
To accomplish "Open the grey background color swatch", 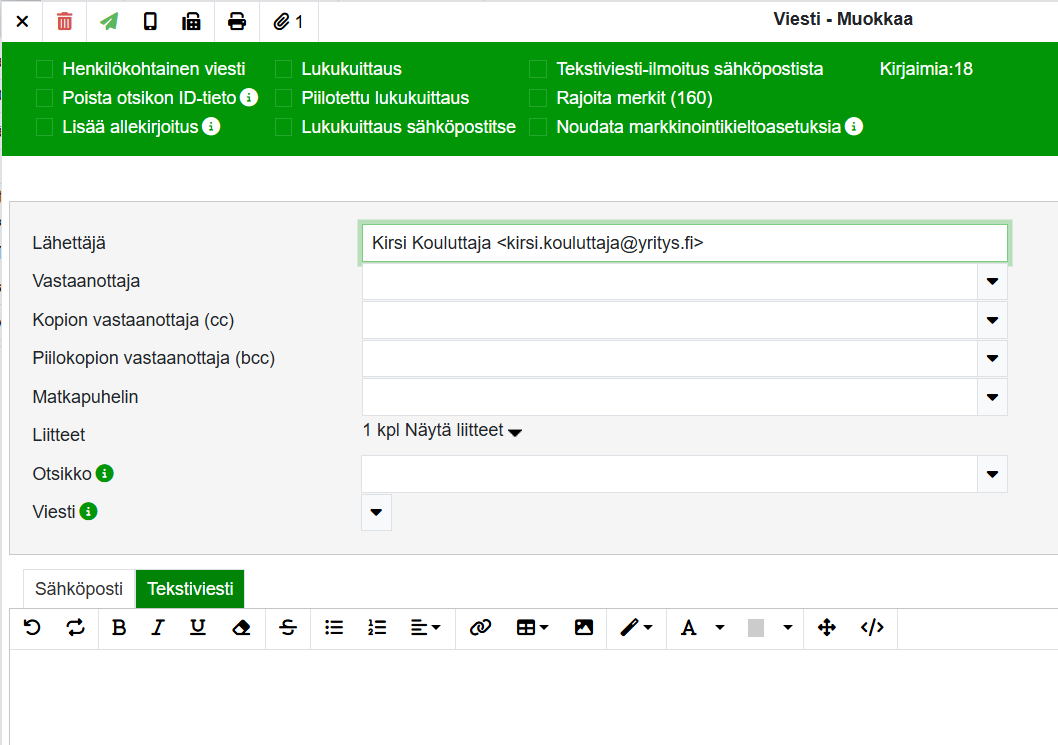I will coord(756,627).
